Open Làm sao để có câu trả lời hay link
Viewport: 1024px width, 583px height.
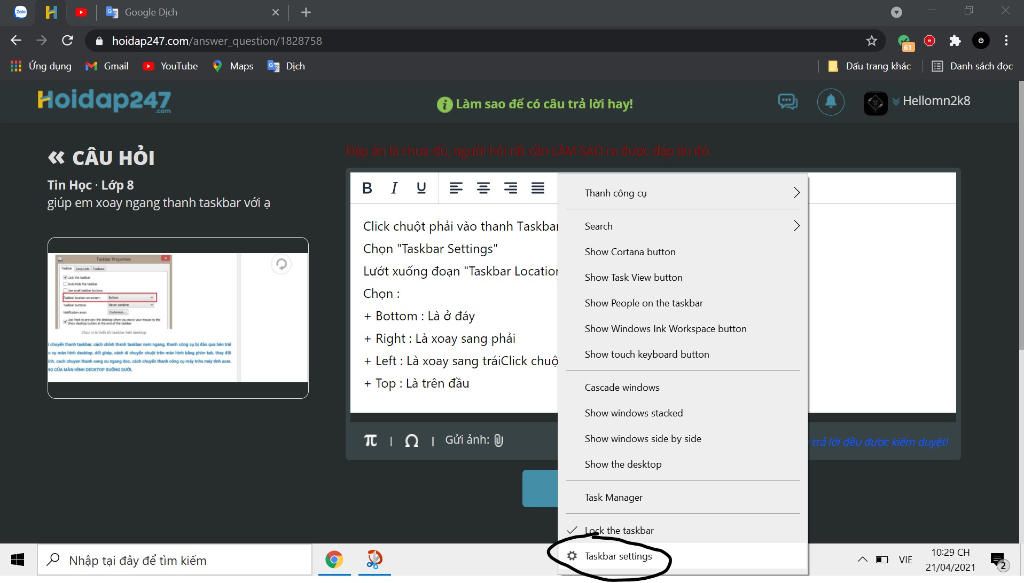pyautogui.click(x=534, y=104)
